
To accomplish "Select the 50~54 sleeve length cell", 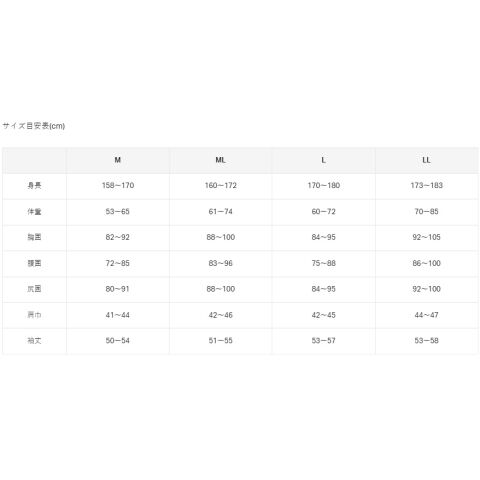I will coord(117,340).
